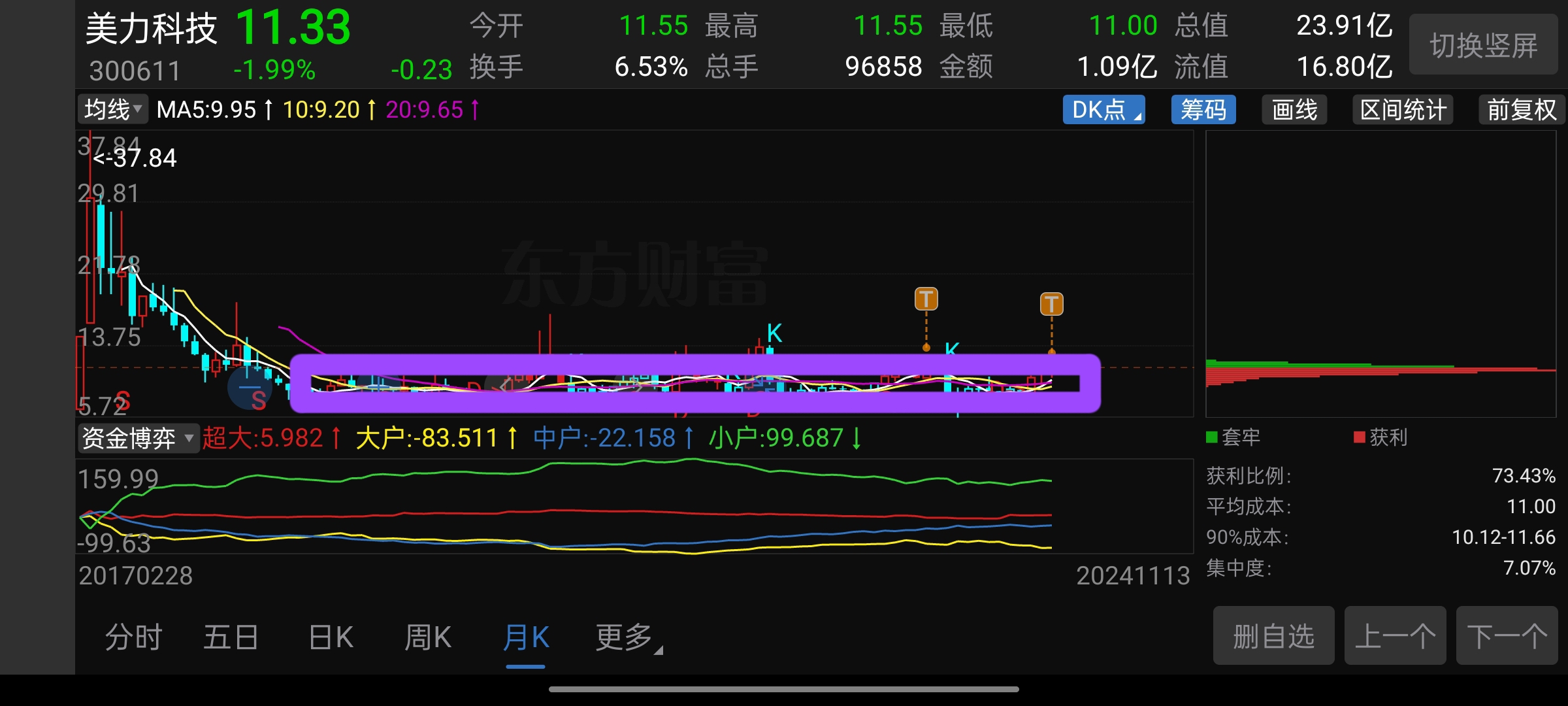Switch to the 周K tab

[428, 637]
